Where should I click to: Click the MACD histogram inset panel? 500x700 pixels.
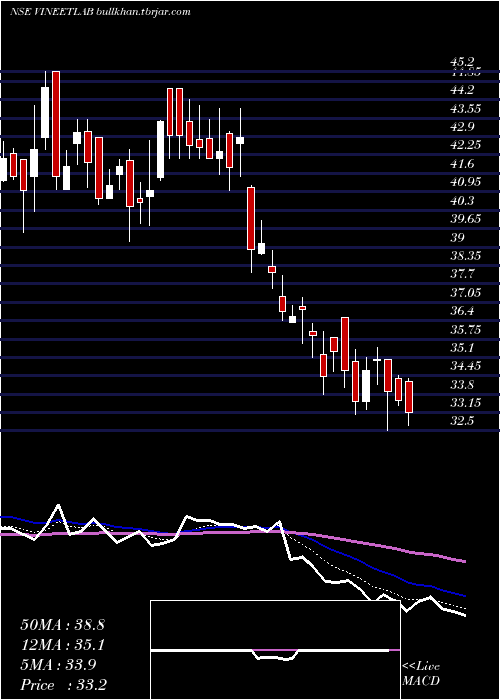click(275, 650)
